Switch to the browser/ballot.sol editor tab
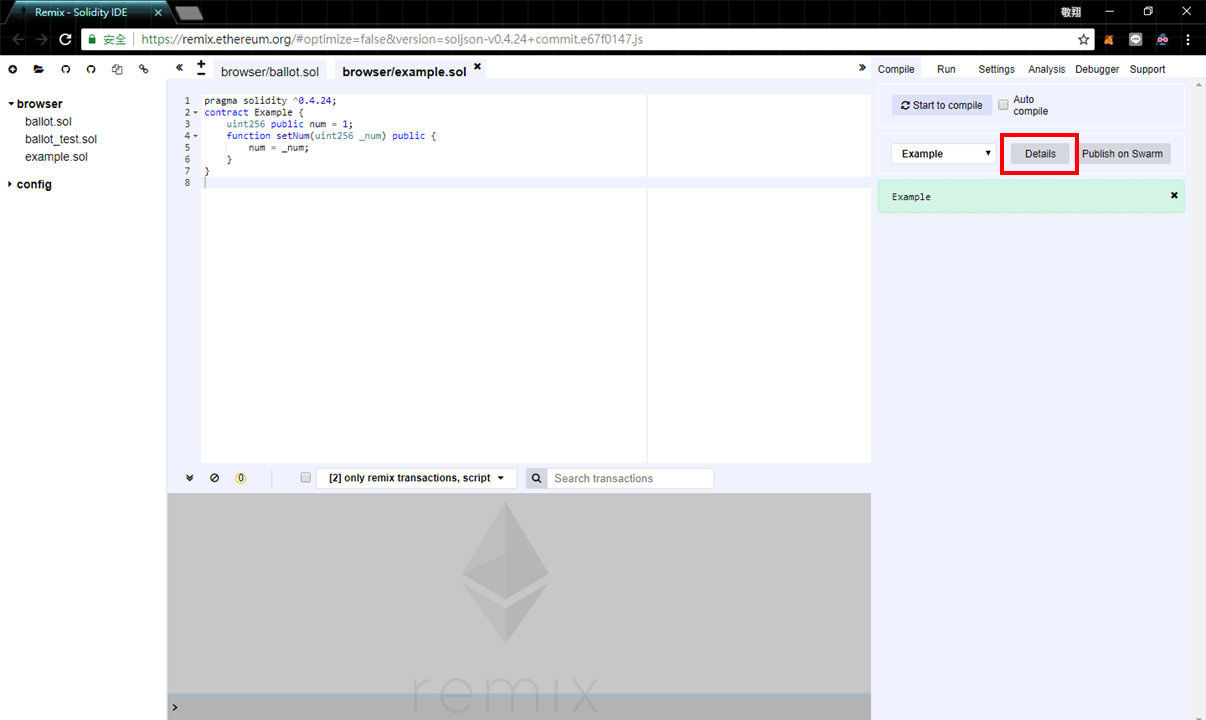The width and height of the screenshot is (1206, 720). (270, 72)
